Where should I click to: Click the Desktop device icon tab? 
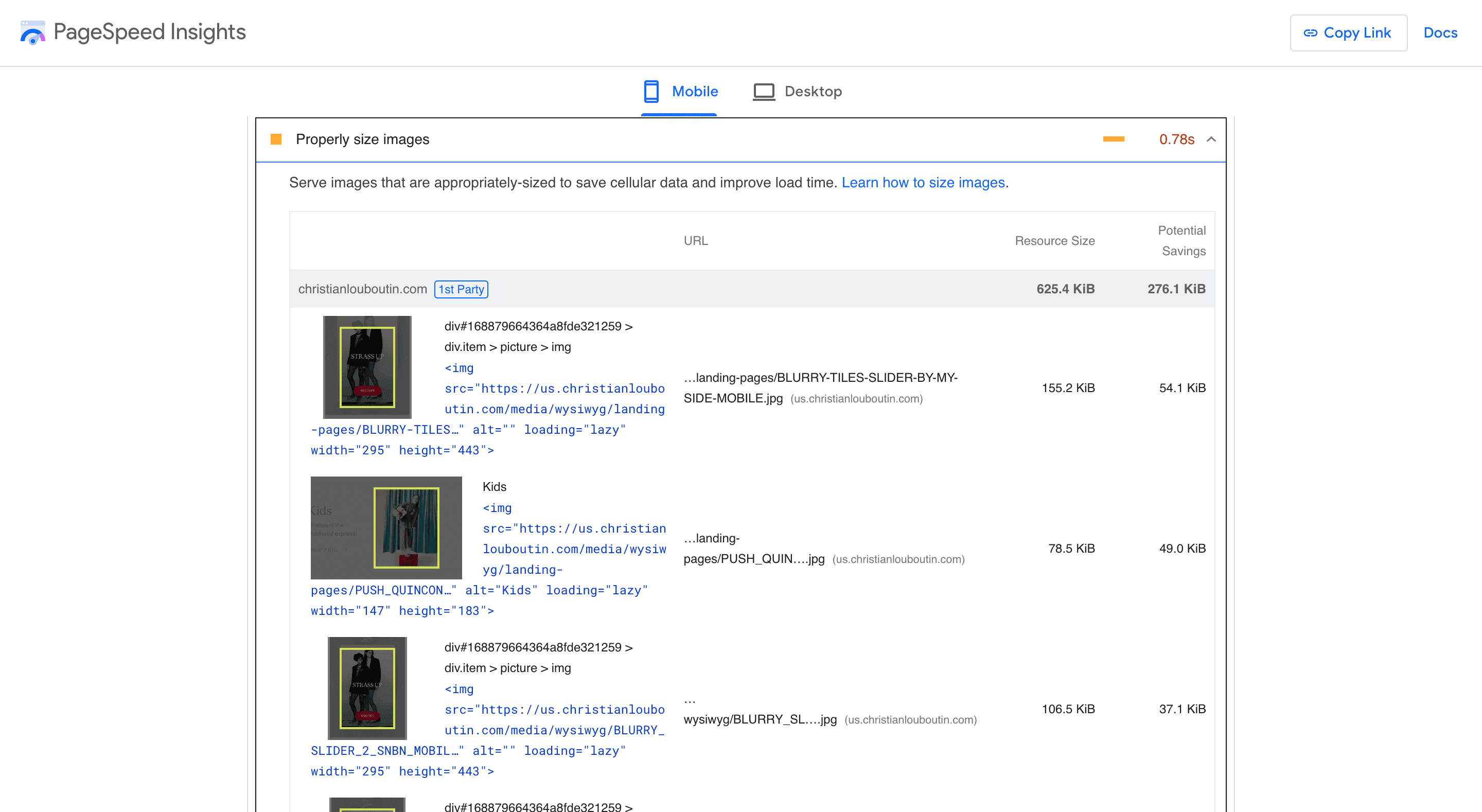(x=762, y=91)
